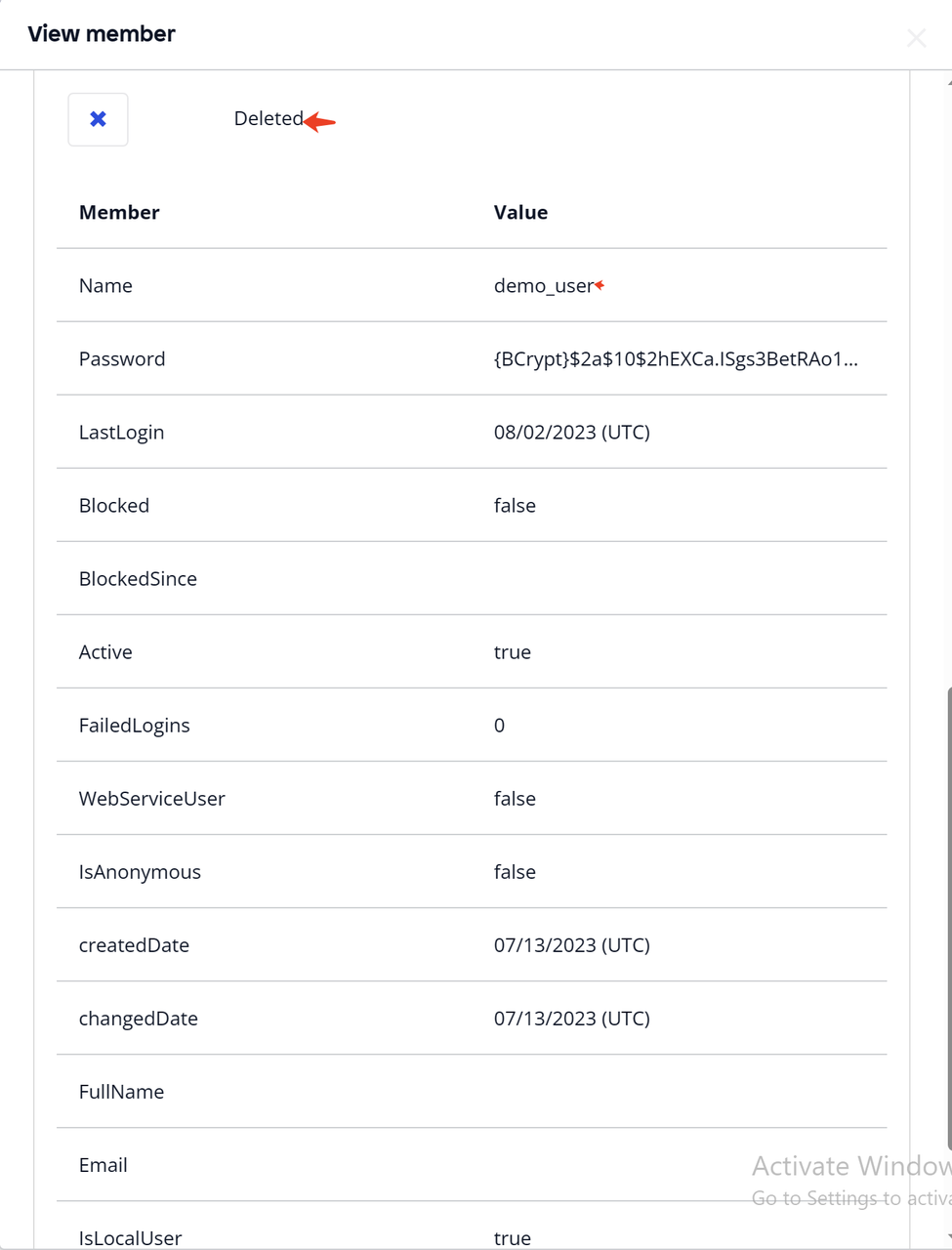Click the changedDate row label
Image resolution: width=952 pixels, height=1250 pixels.
click(139, 1018)
